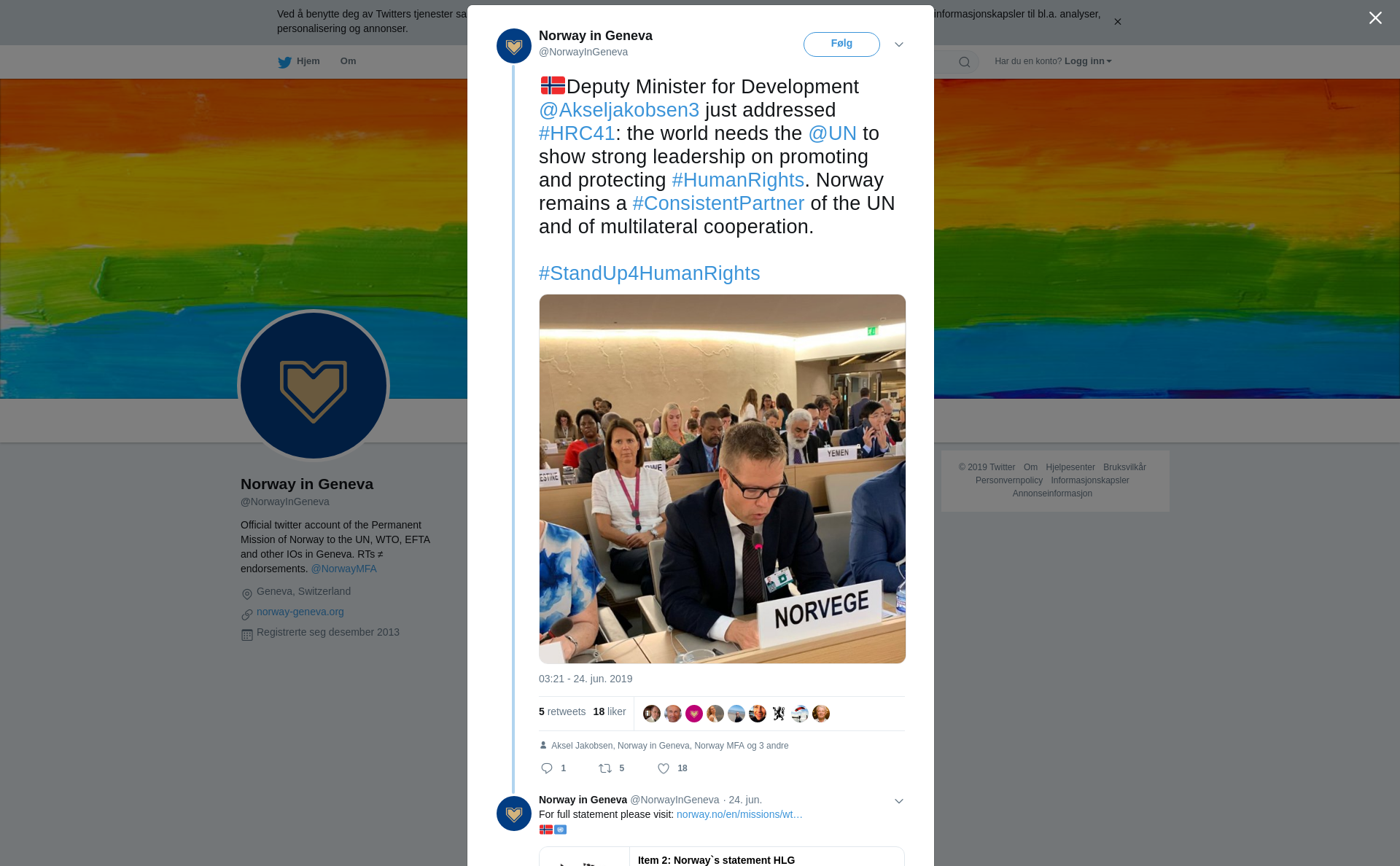Click the reply speech bubble icon
1400x866 pixels.
[547, 768]
